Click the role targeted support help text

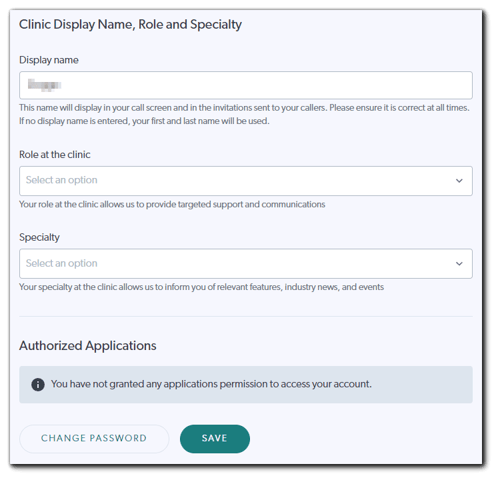(172, 204)
